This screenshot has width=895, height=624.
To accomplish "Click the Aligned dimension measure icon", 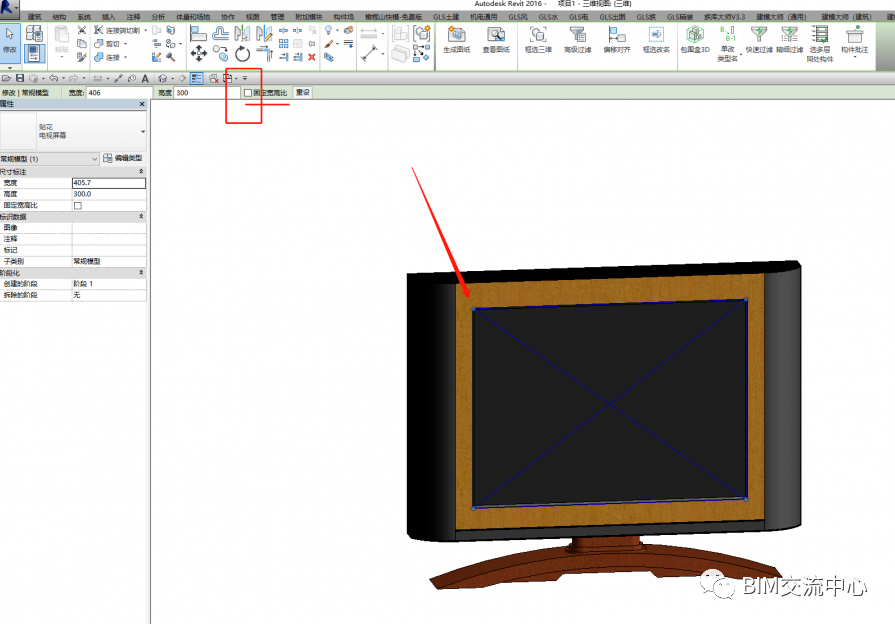I will coord(370,54).
